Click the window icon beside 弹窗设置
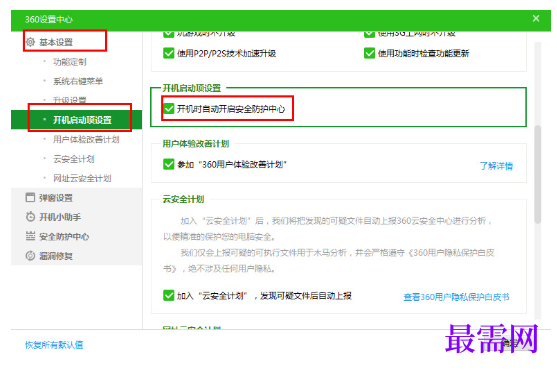Viewport: 557px width, 370px height. coord(31,197)
